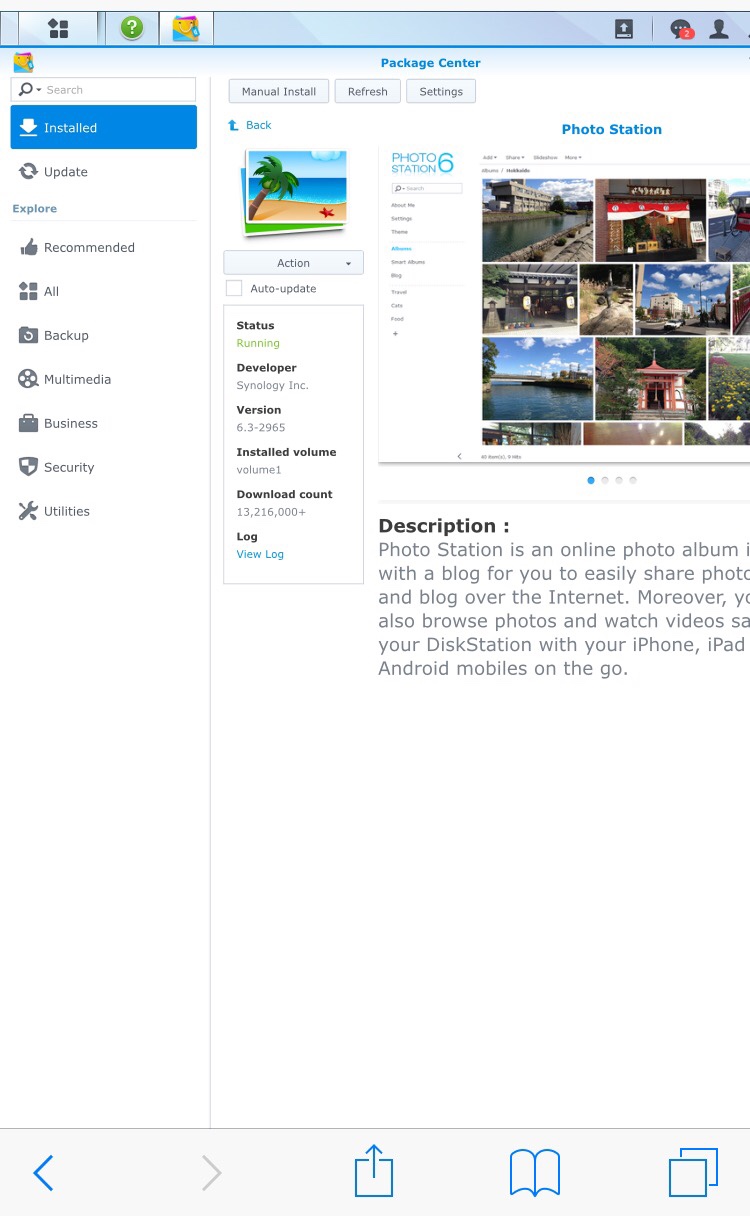The width and height of the screenshot is (750, 1216).
Task: Tap browser forward arrow
Action: click(x=211, y=1173)
